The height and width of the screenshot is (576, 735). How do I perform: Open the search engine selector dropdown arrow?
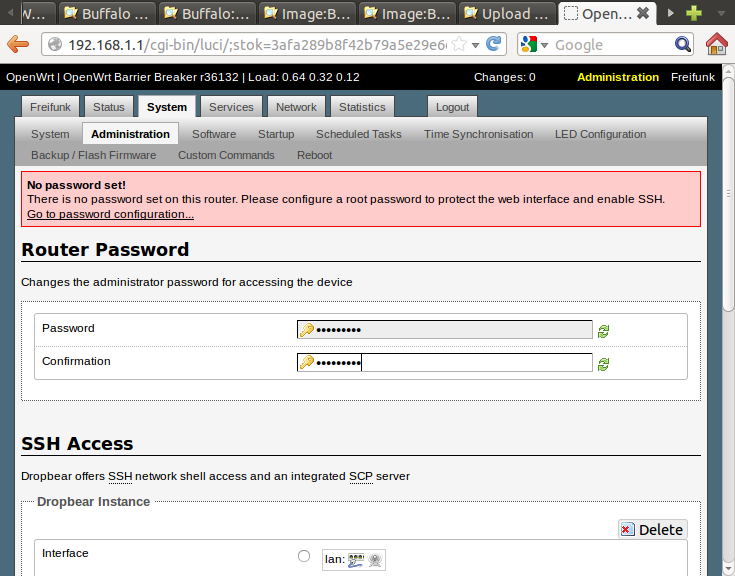pos(544,45)
